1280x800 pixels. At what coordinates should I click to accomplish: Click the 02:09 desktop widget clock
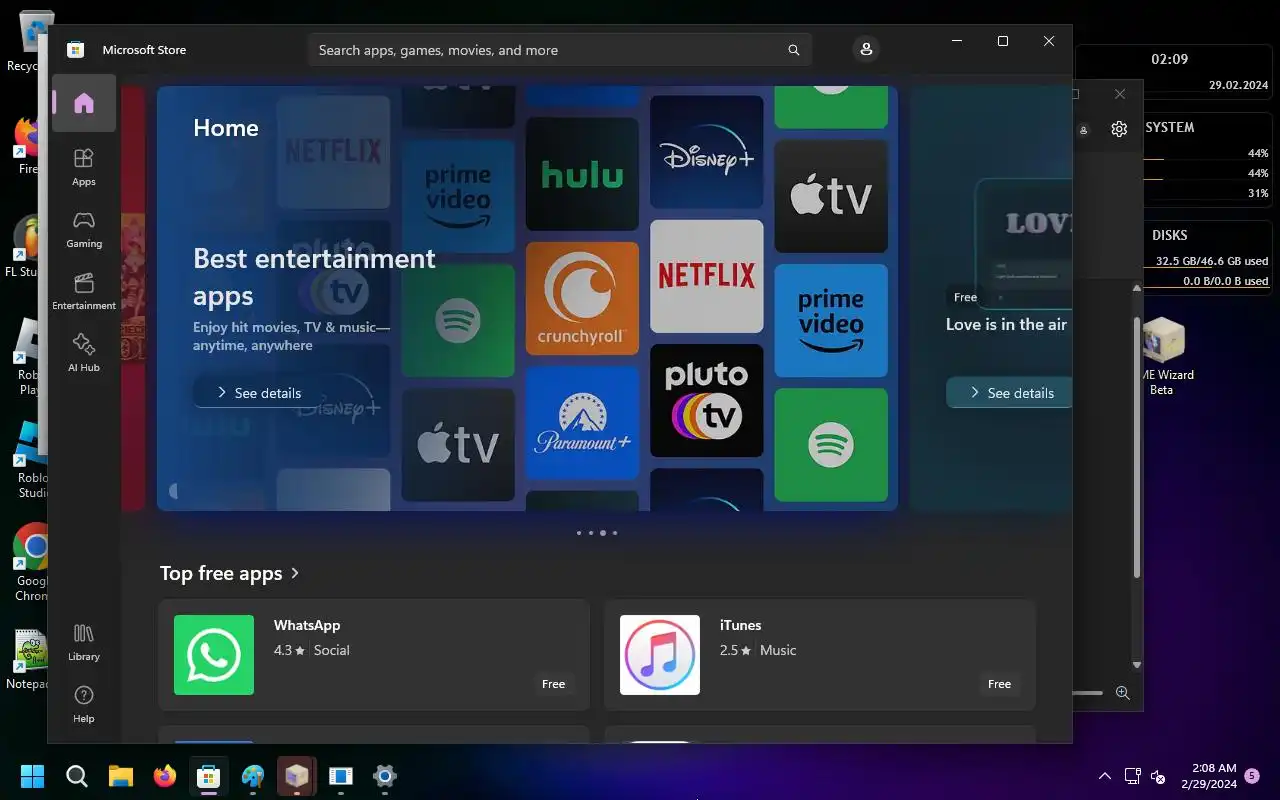coord(1169,59)
